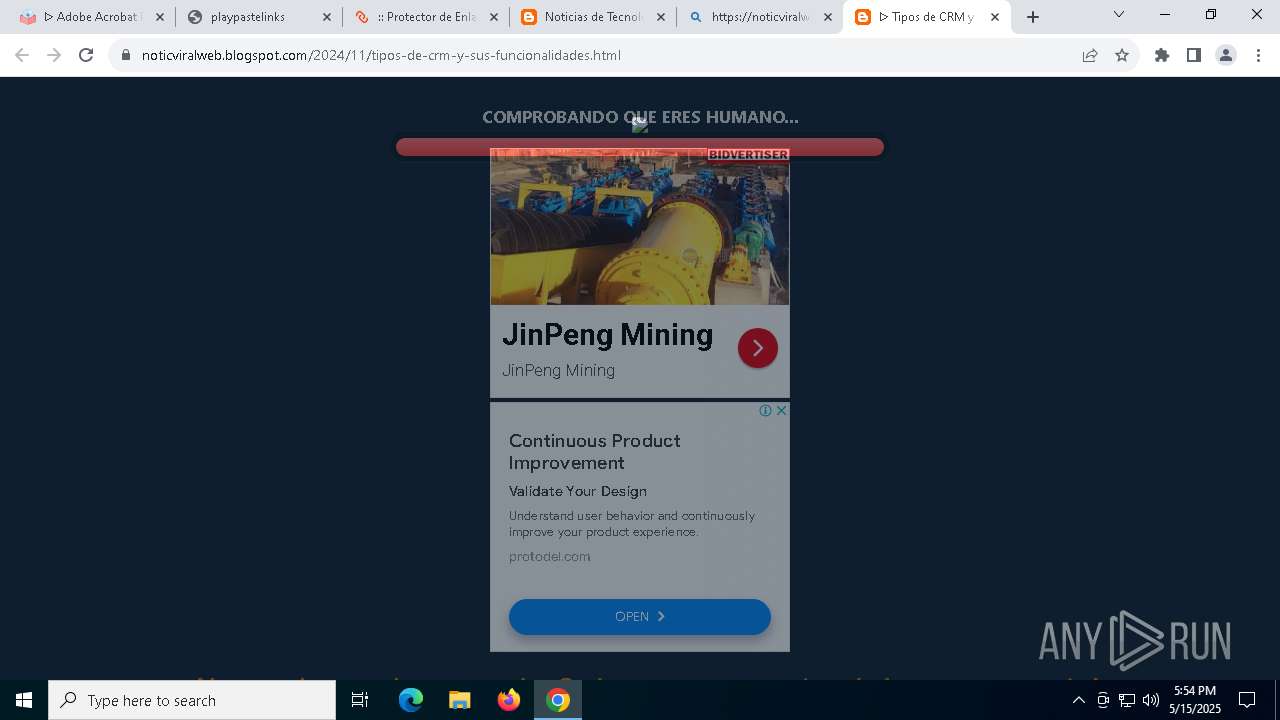The image size is (1280, 720).
Task: Select the Chrome taskbar icon
Action: (558, 700)
